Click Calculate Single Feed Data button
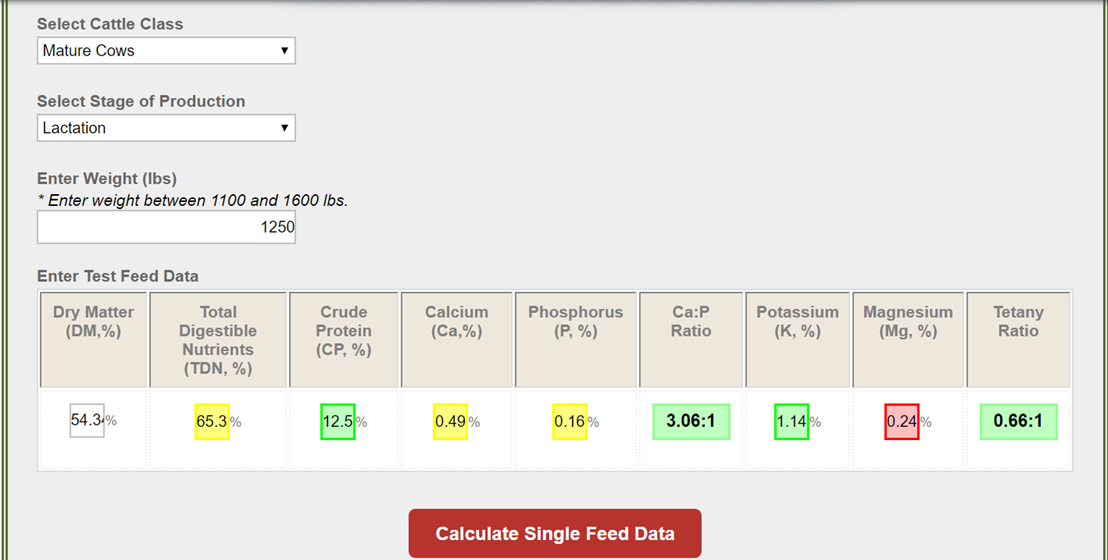 point(555,533)
